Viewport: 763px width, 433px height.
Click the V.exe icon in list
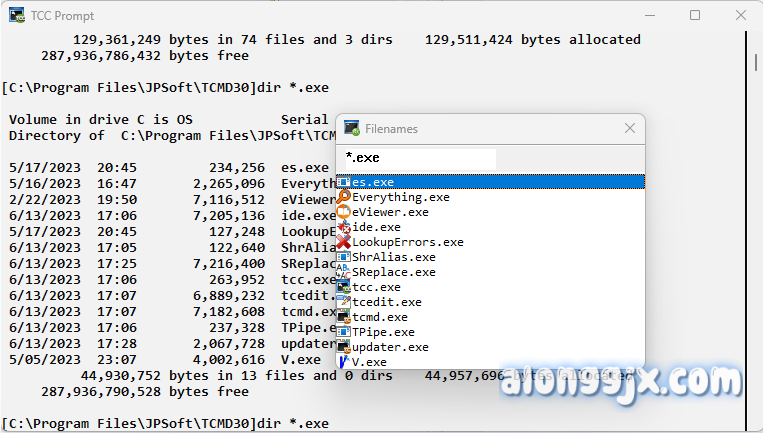343,362
